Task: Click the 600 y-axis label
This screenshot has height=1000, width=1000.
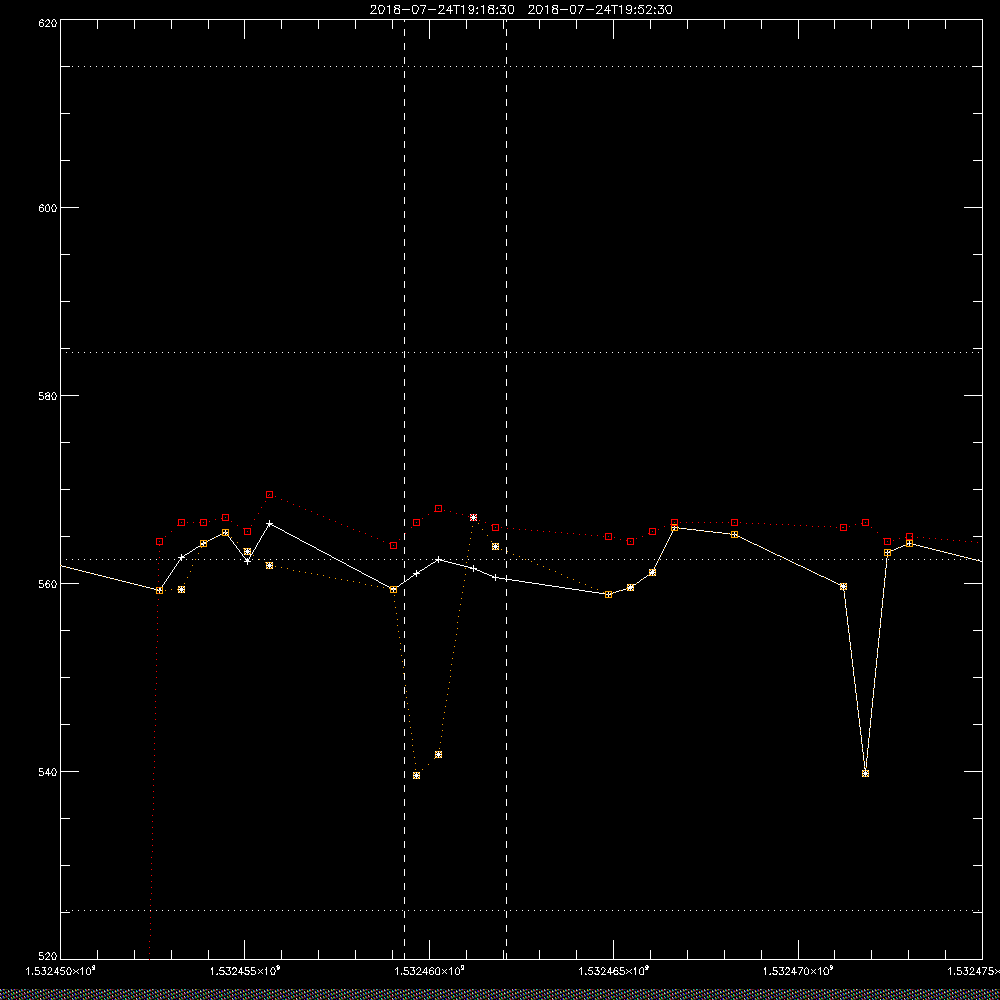Action: 48,207
